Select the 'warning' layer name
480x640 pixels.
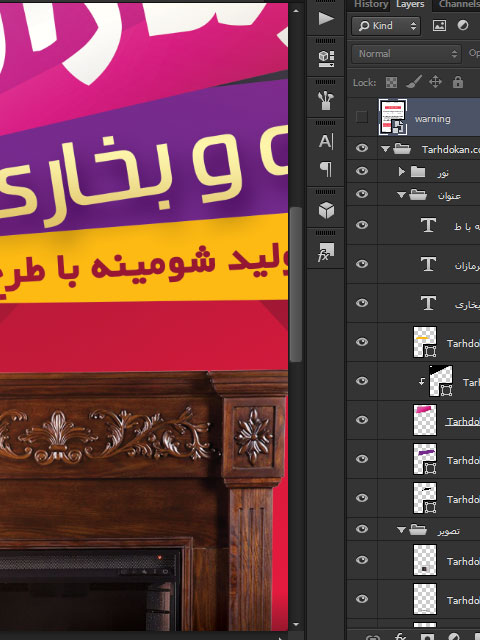point(433,119)
